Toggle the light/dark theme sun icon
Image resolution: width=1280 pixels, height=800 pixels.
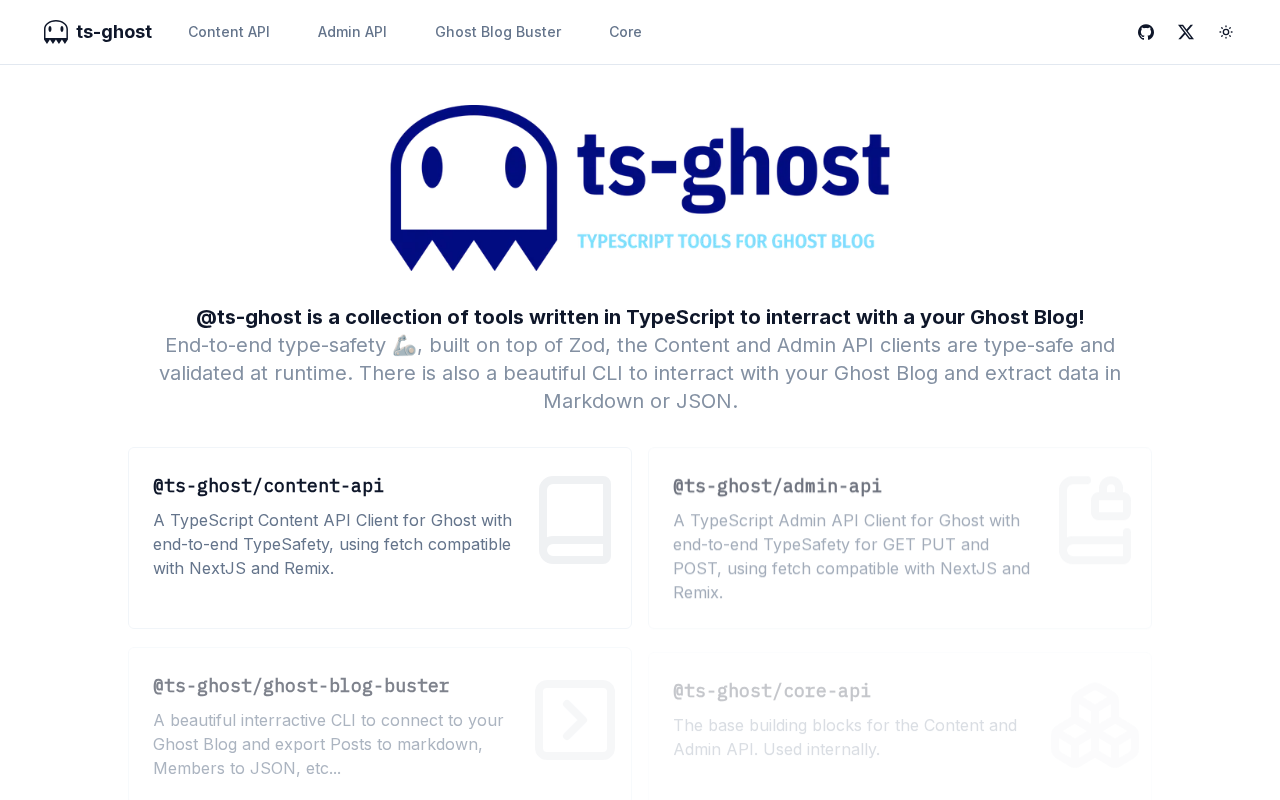[1226, 32]
